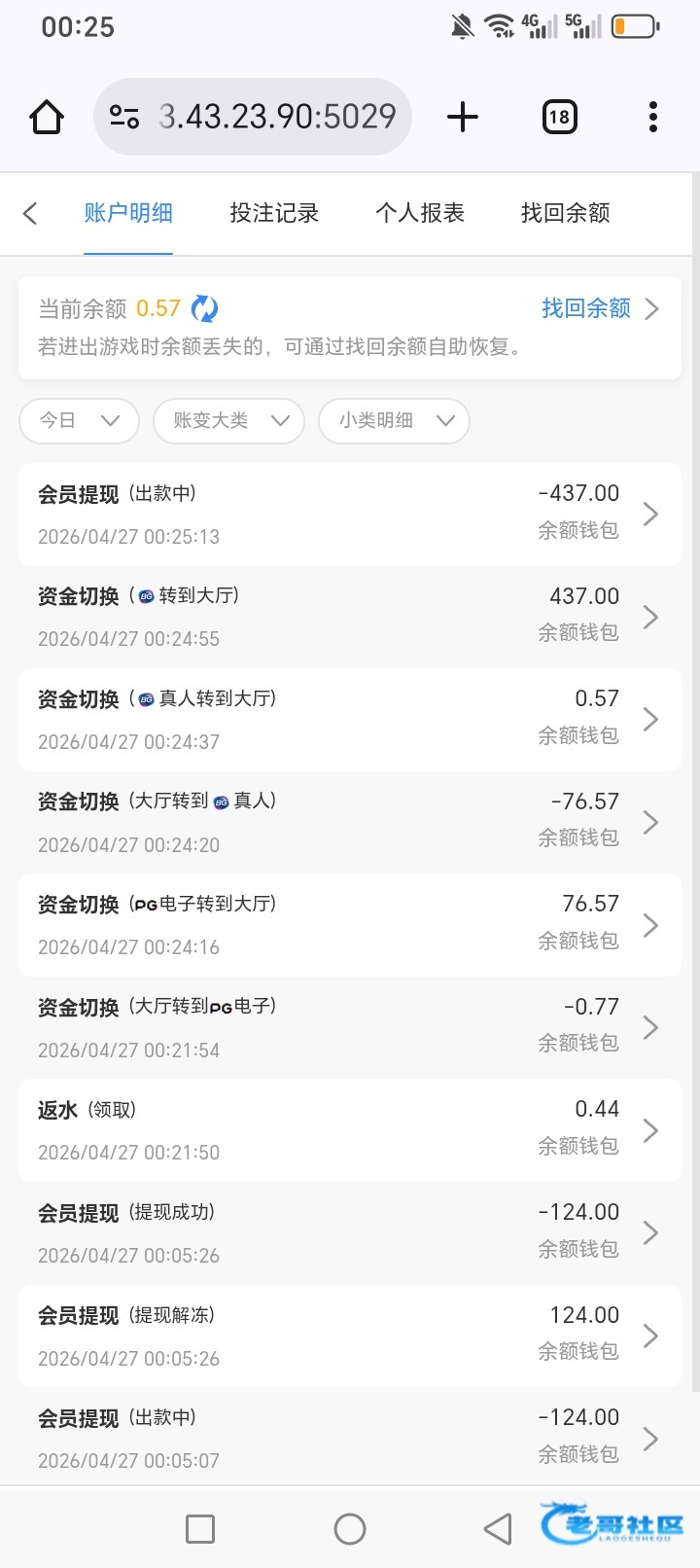Image resolution: width=700 pixels, height=1568 pixels.
Task: Open site settings icon in address bar
Action: (x=124, y=117)
